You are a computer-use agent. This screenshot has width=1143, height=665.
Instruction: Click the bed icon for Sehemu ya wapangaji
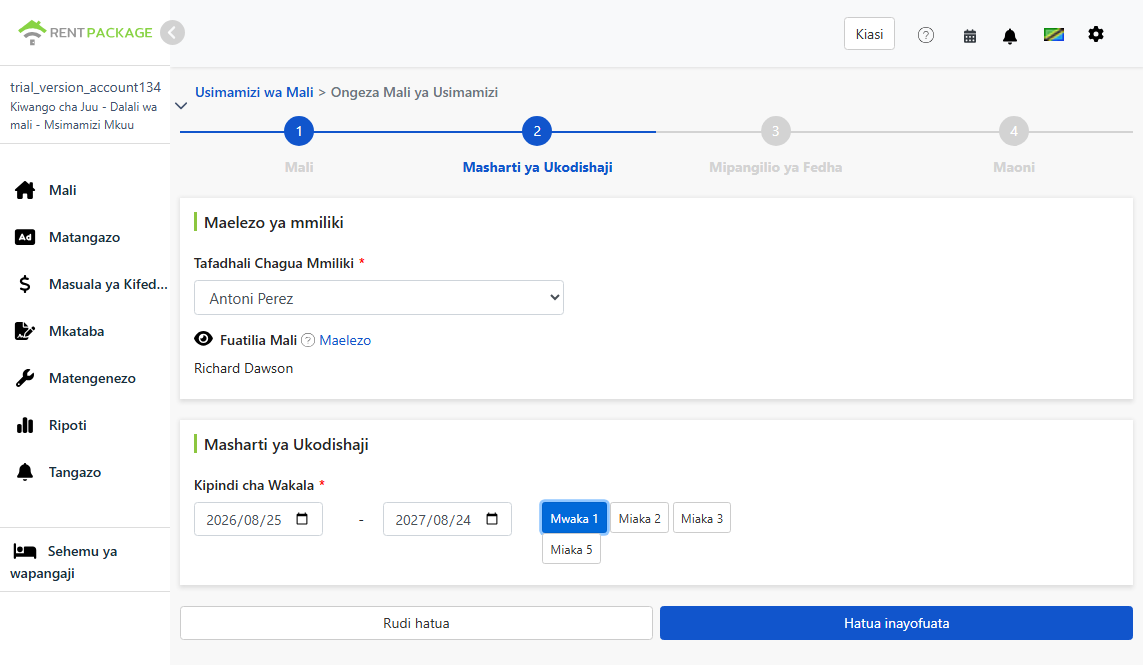tap(25, 551)
